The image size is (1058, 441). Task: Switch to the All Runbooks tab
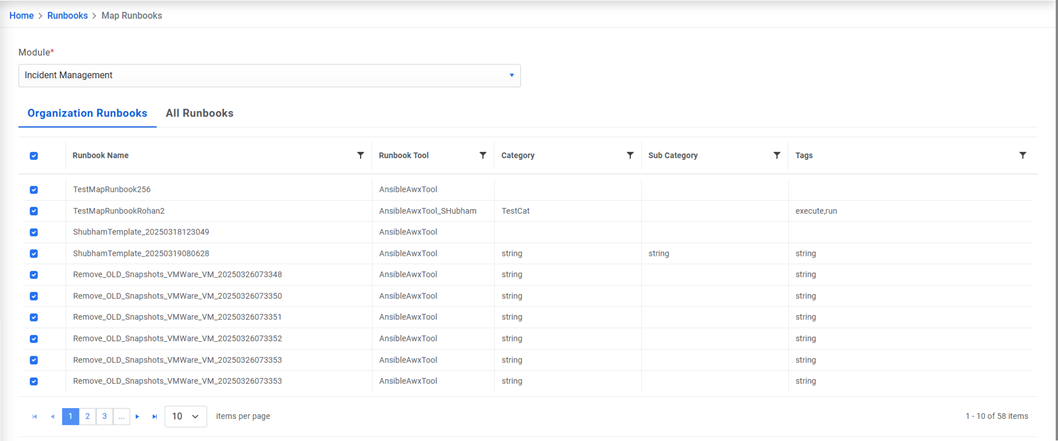coord(199,114)
